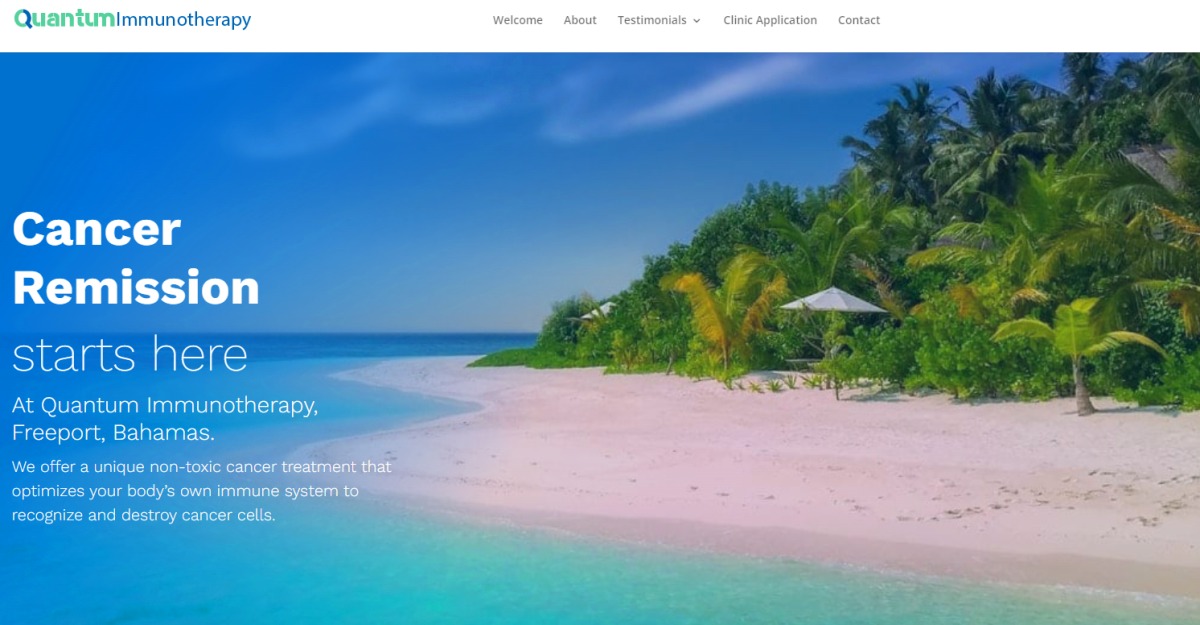The height and width of the screenshot is (625, 1200).
Task: Expand the chevron arrow beside Testimonials
Action: [x=696, y=21]
